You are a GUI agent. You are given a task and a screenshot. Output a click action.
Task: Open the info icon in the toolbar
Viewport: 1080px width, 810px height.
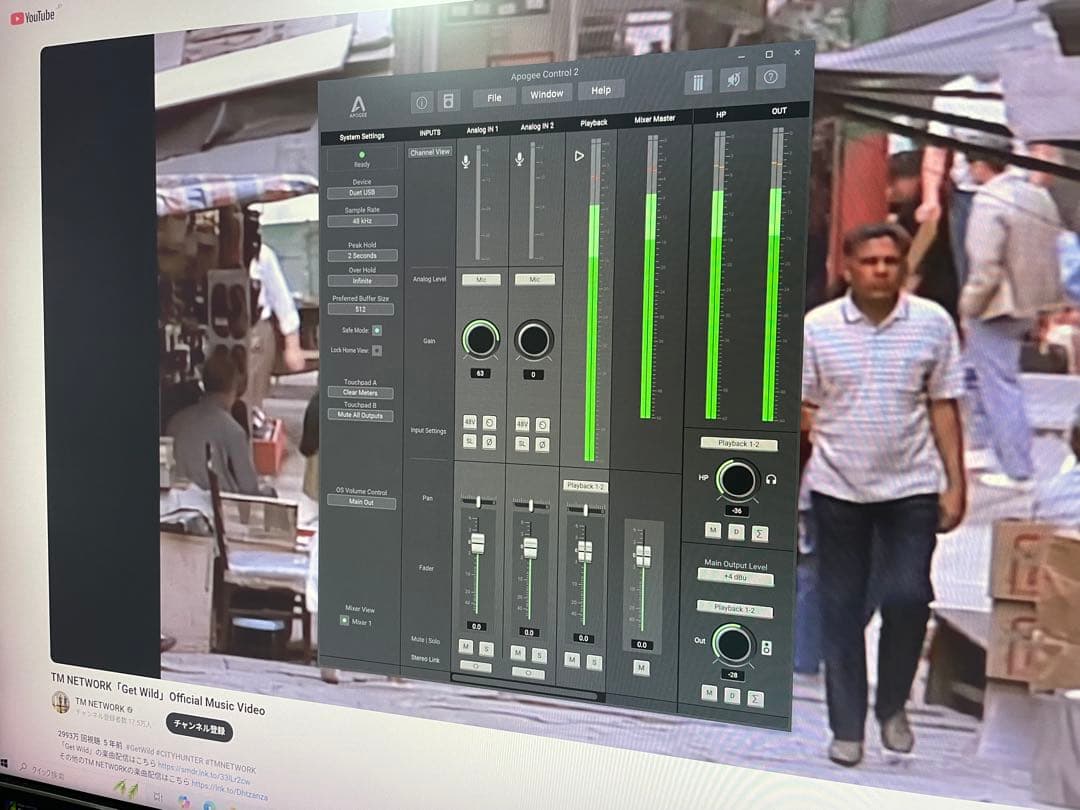(422, 101)
